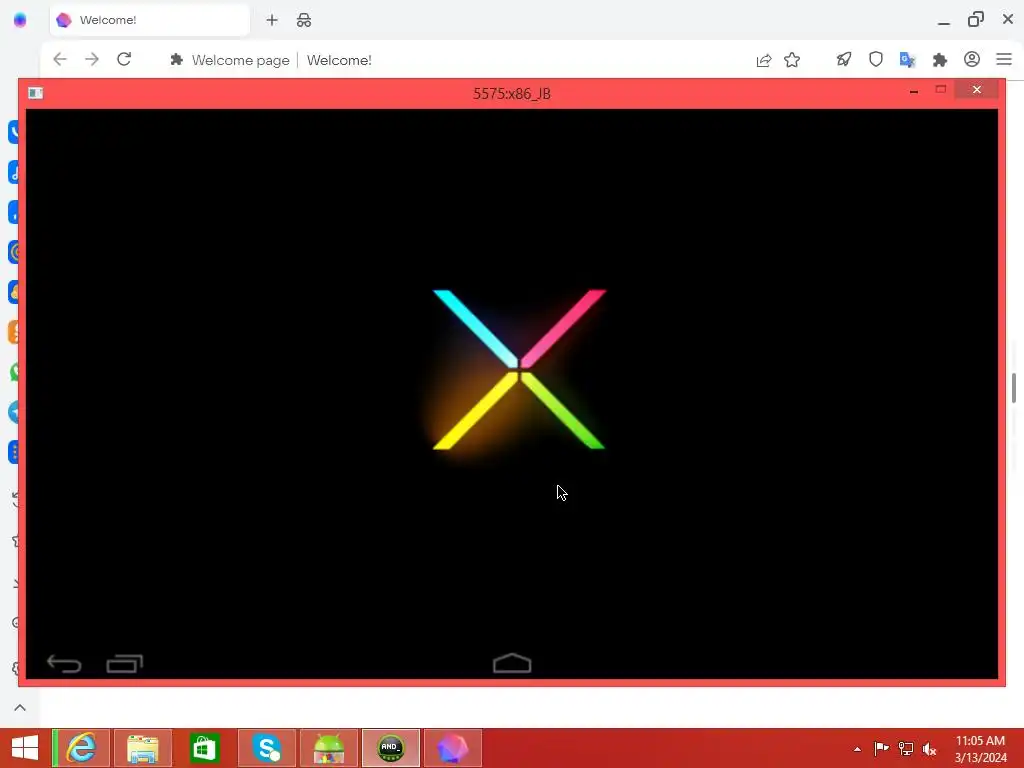Click the muted volume speaker icon

pos(929,748)
